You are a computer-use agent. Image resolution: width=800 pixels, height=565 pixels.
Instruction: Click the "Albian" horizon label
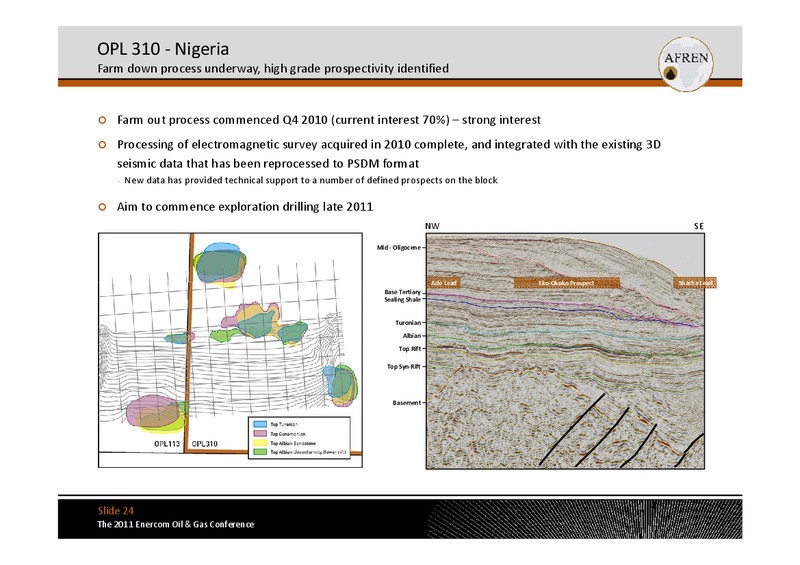[412, 336]
